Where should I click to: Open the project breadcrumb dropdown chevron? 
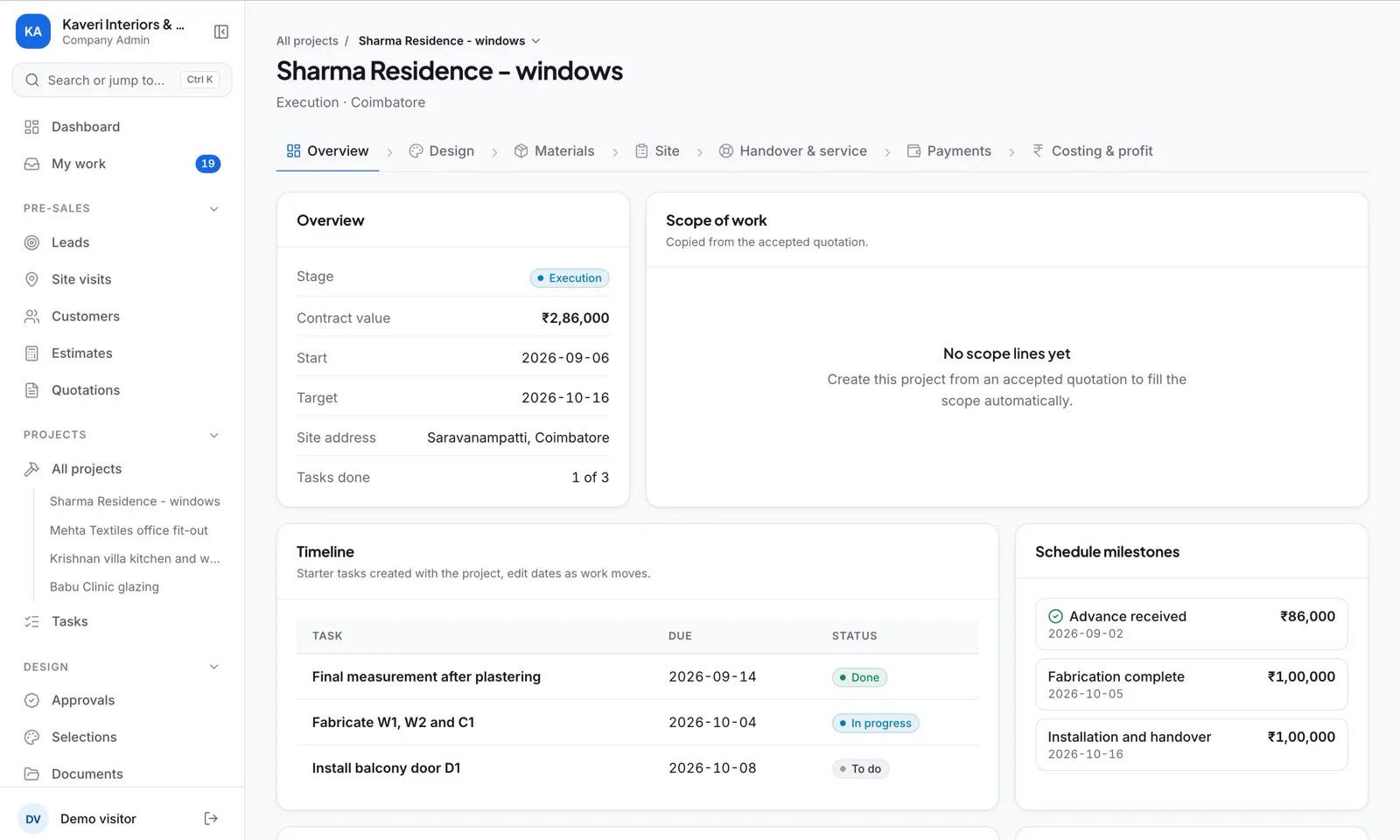[x=536, y=41]
